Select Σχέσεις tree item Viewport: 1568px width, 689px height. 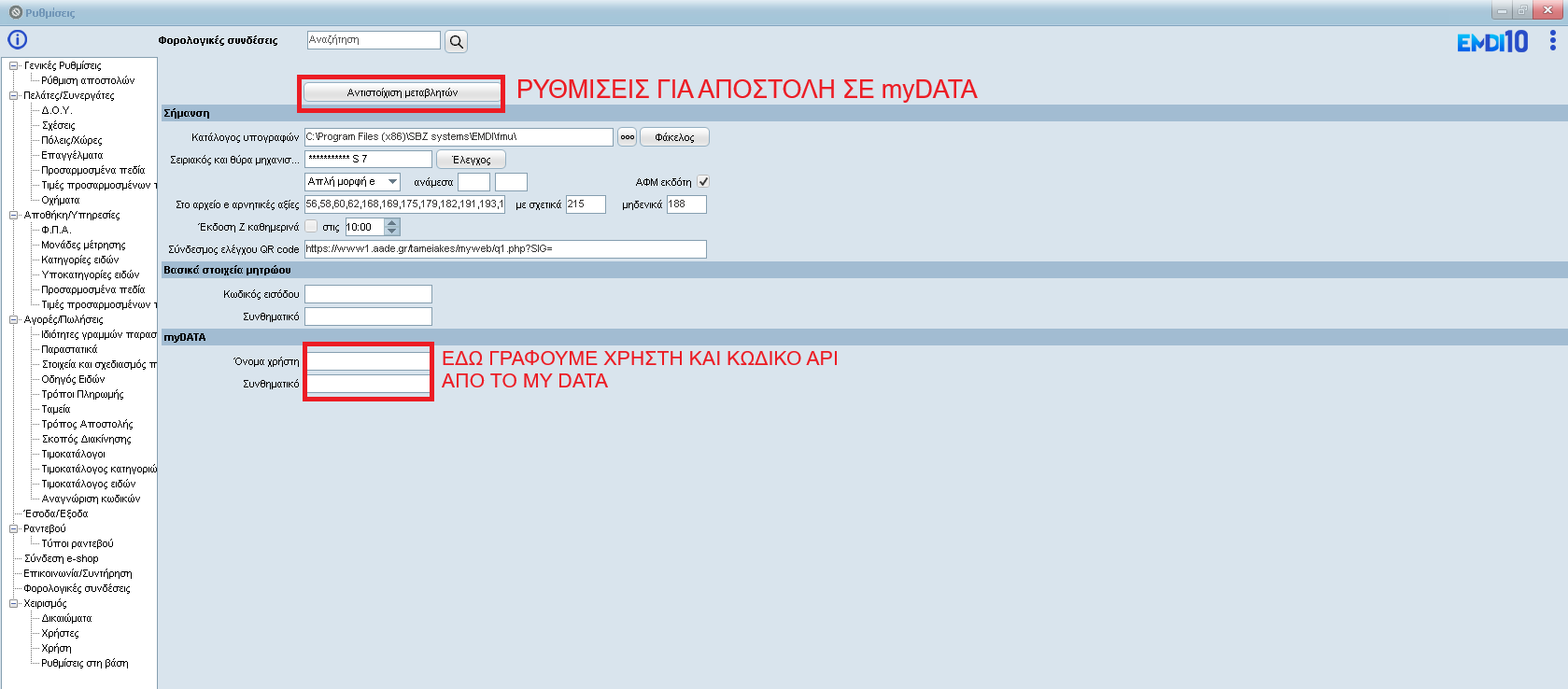(58, 125)
